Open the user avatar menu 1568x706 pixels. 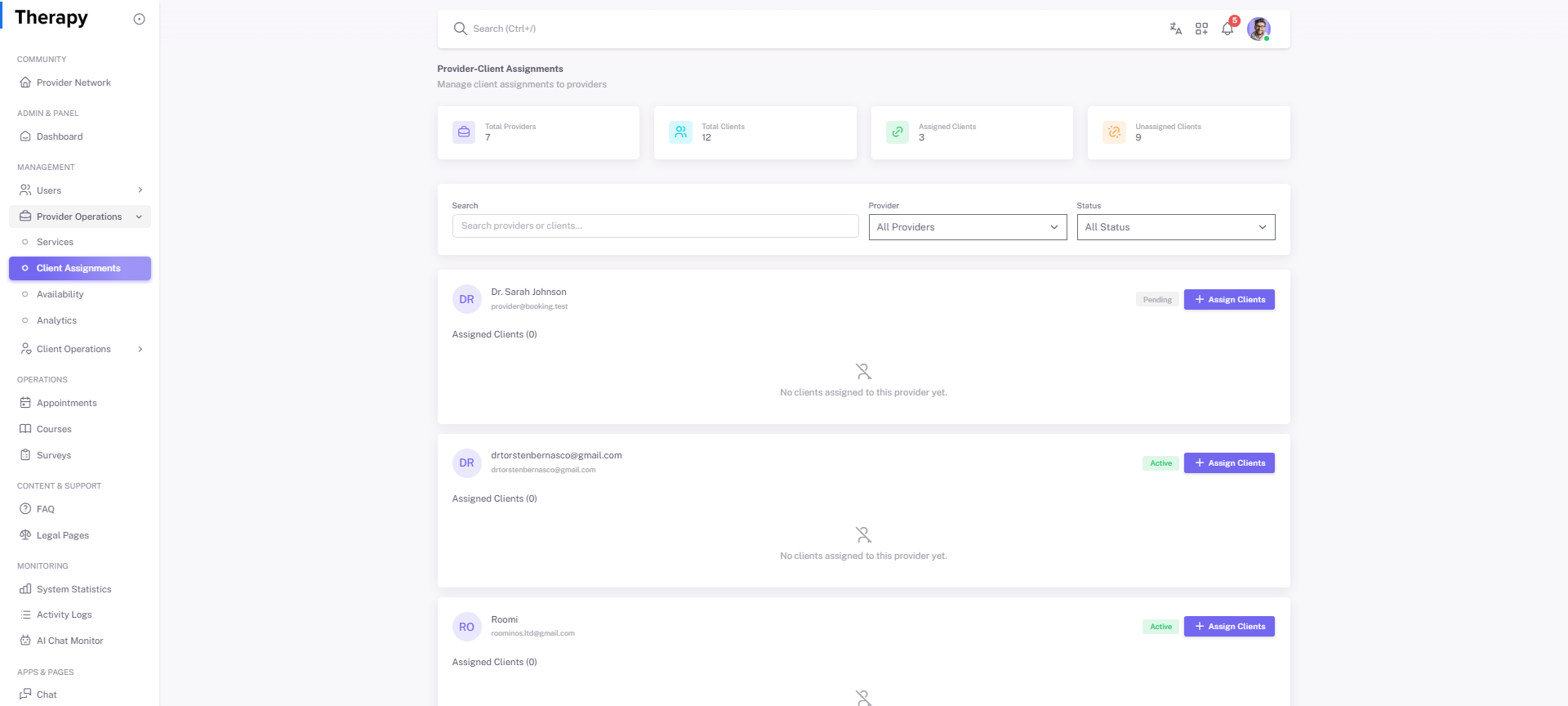[x=1258, y=29]
